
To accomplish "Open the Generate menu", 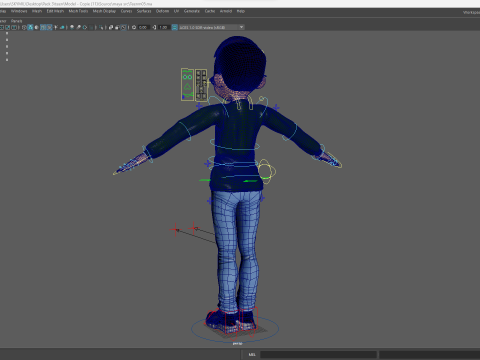I will click(192, 11).
